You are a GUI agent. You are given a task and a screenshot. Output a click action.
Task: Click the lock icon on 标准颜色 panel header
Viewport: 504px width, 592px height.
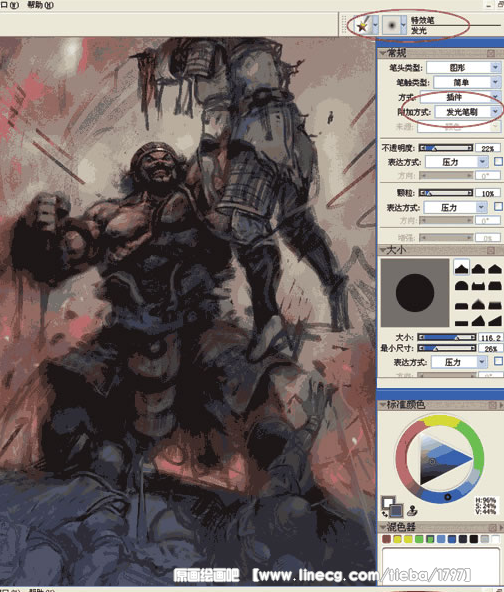(492, 405)
